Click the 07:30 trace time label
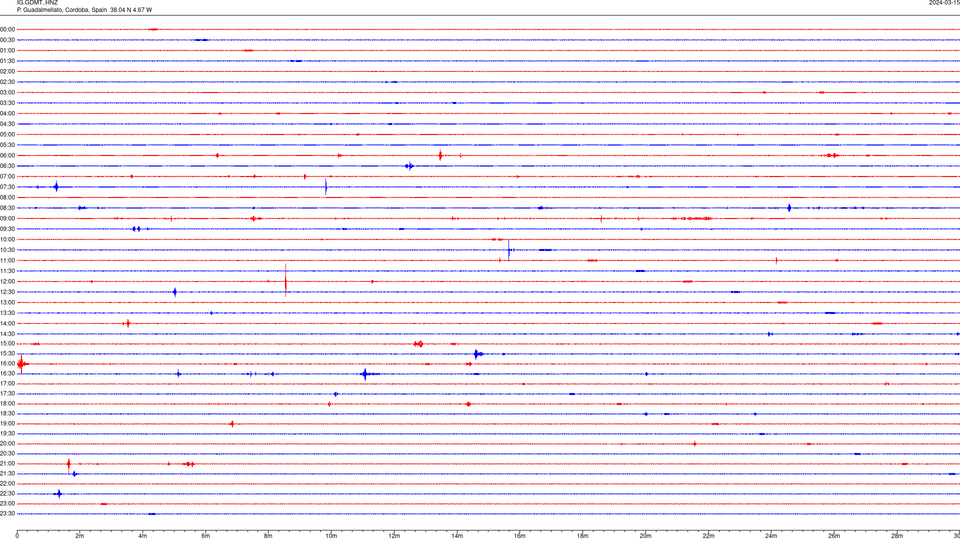The image size is (960, 540). click(7, 187)
